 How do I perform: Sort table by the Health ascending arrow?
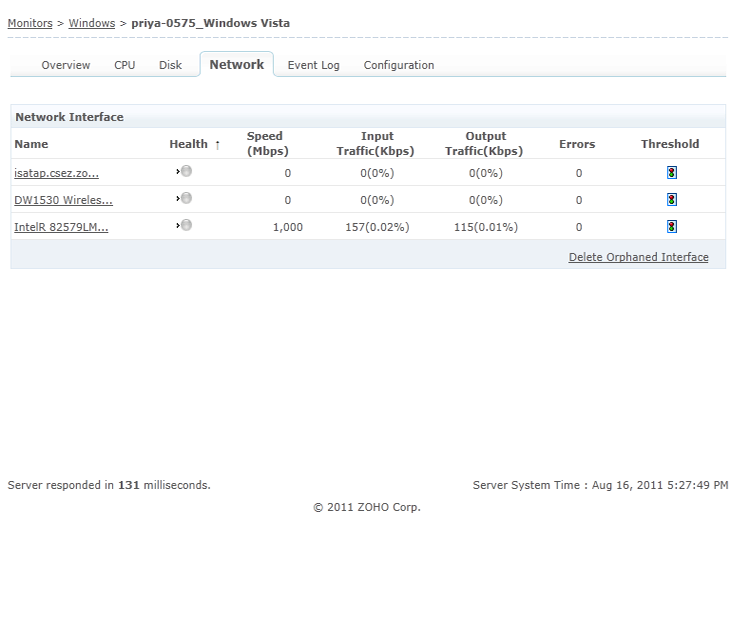click(217, 145)
